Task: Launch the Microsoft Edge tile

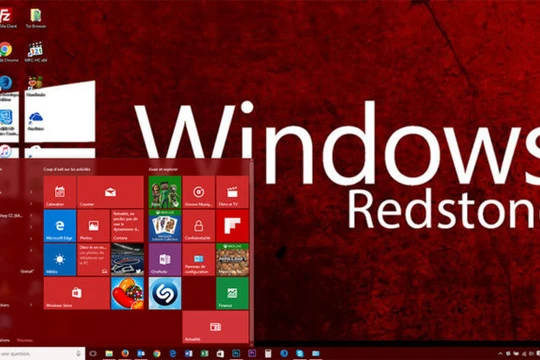Action: tap(60, 226)
